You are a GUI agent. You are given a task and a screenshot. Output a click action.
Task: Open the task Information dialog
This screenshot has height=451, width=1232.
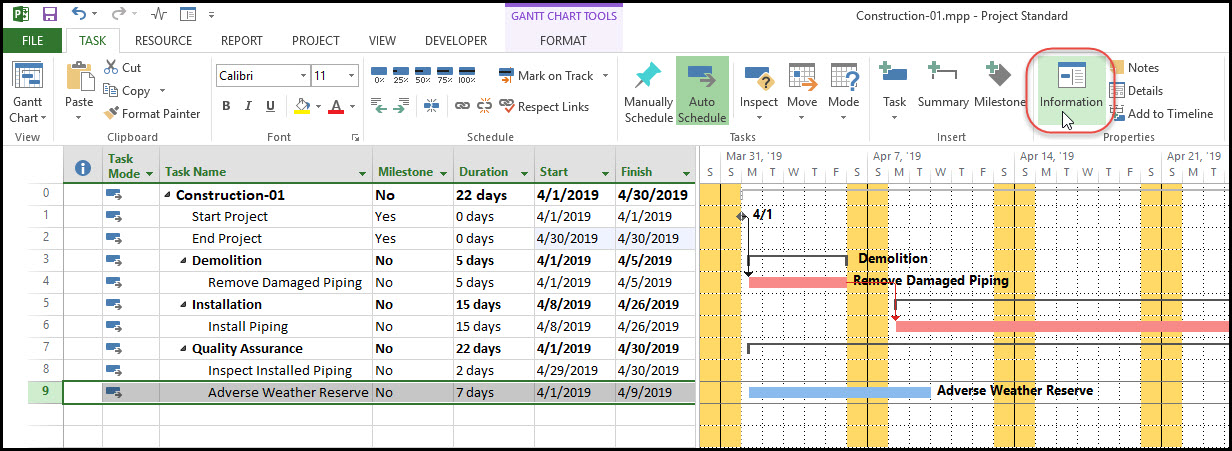pos(1070,86)
